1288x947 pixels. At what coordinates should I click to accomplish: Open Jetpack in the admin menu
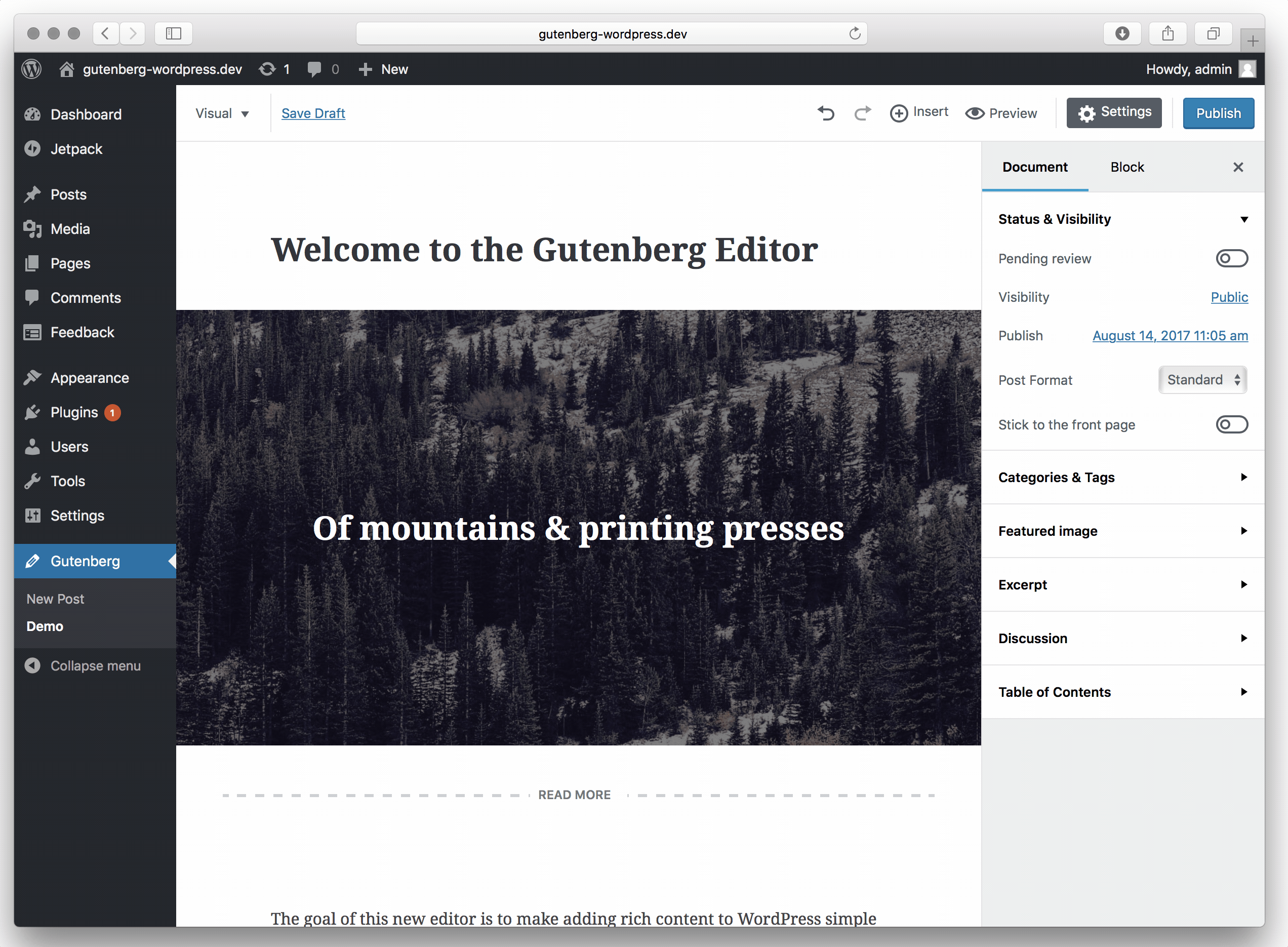click(95, 148)
